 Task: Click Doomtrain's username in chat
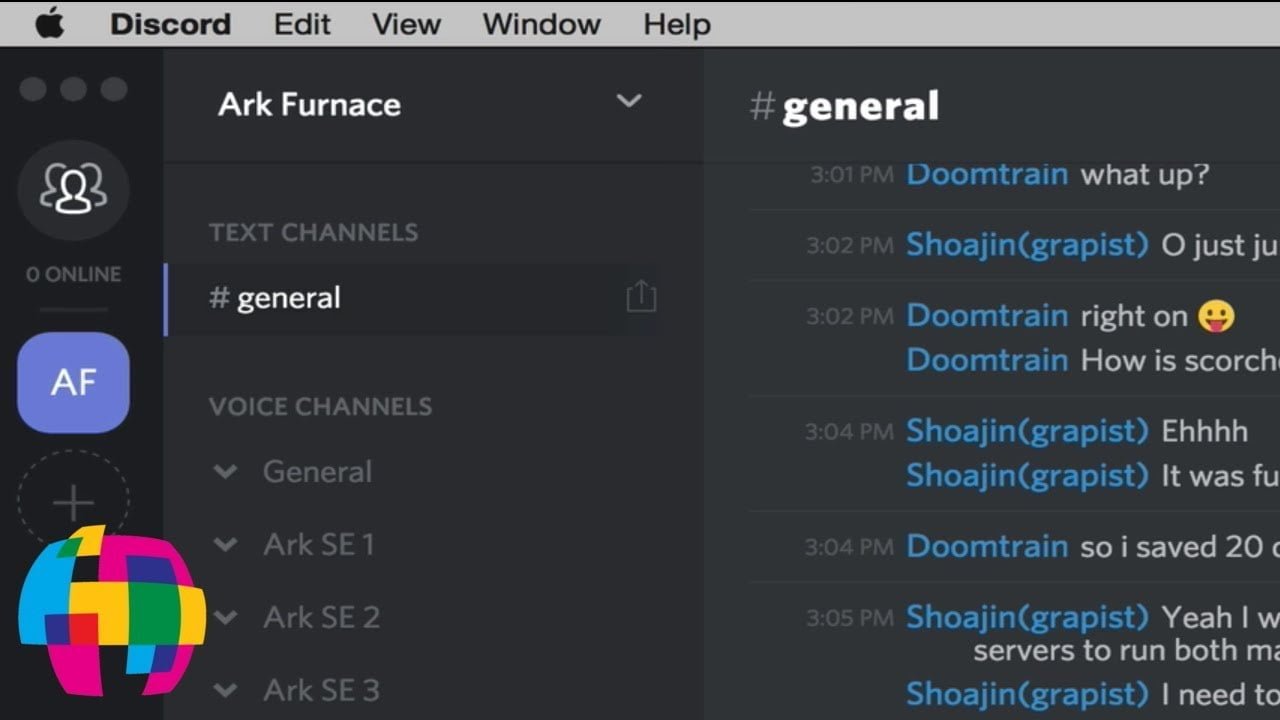click(x=986, y=174)
